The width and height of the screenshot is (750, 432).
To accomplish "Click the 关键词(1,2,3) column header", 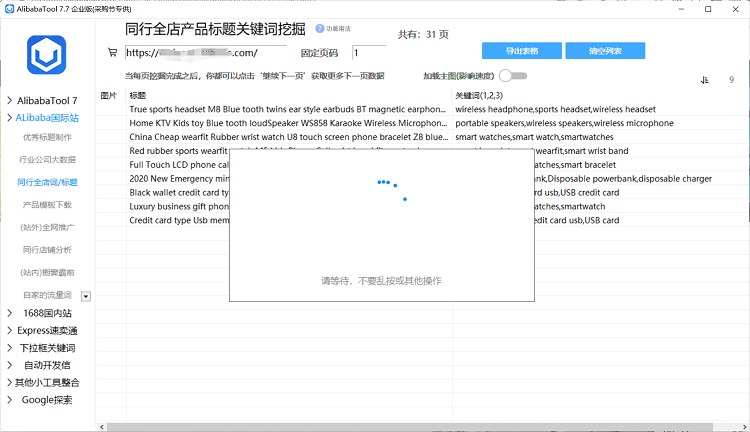I will [479, 95].
